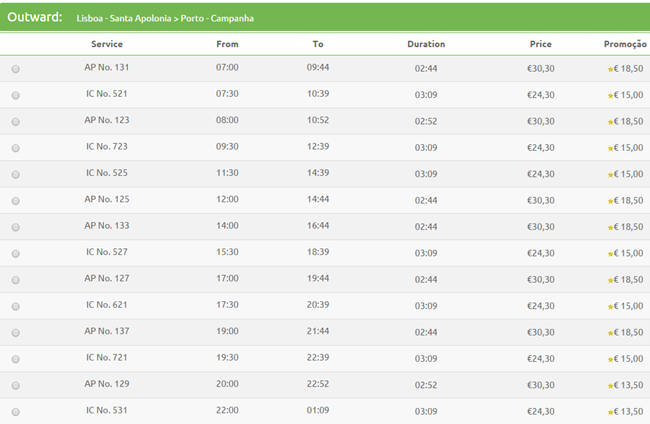This screenshot has height=424, width=650.
Task: Click promo star icon for IC No. 525
Action: 610,175
